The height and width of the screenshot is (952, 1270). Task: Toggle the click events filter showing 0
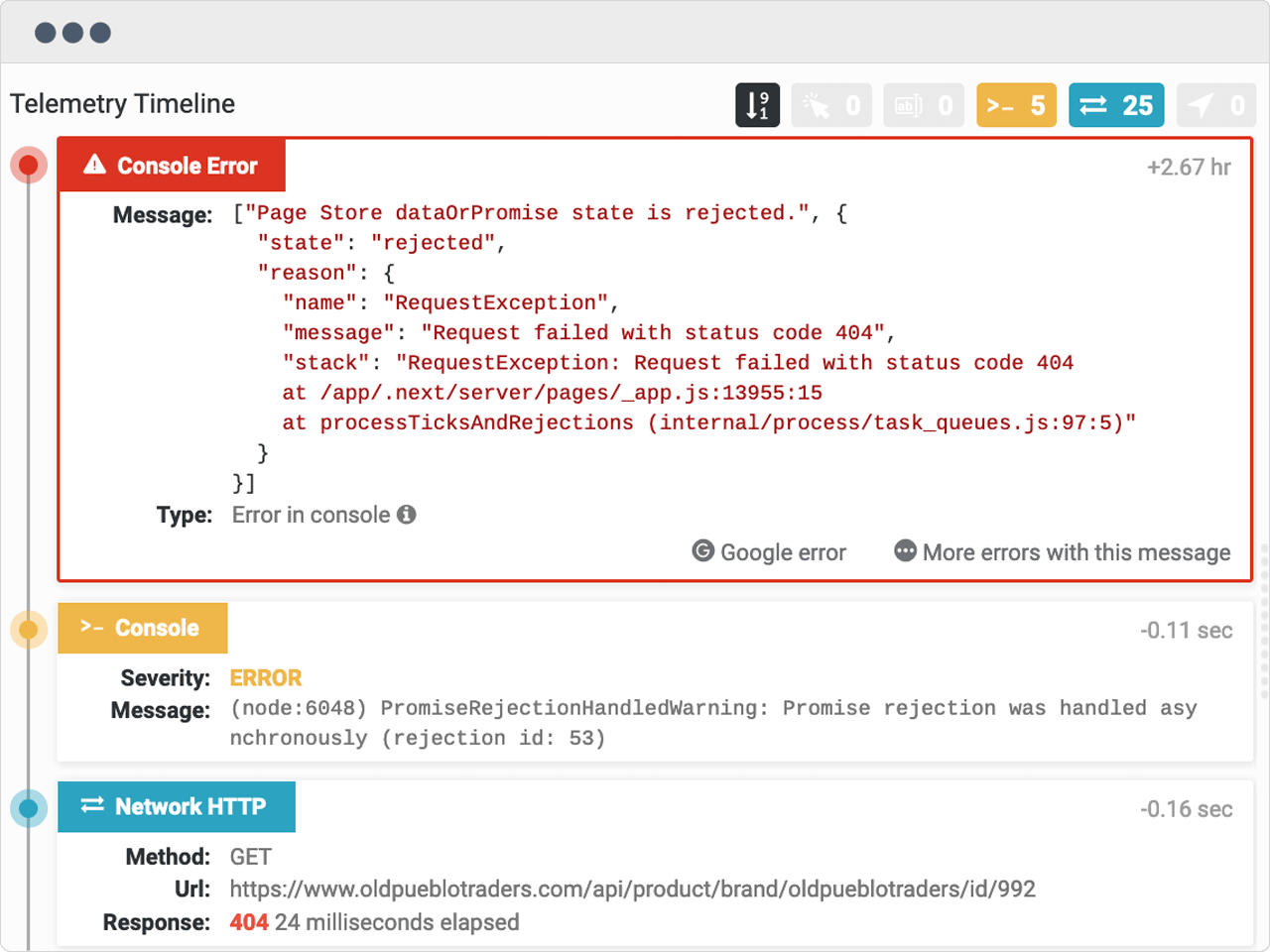click(x=831, y=105)
